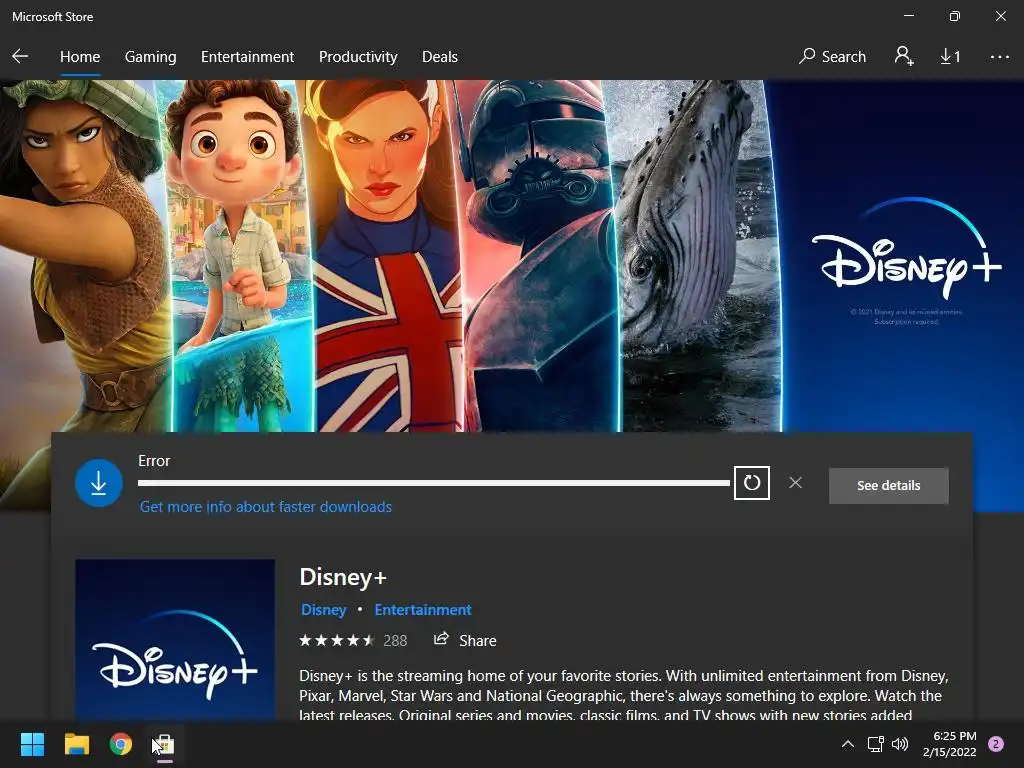This screenshot has height=768, width=1024.
Task: Click the Microsoft Store taskbar icon
Action: (x=165, y=744)
